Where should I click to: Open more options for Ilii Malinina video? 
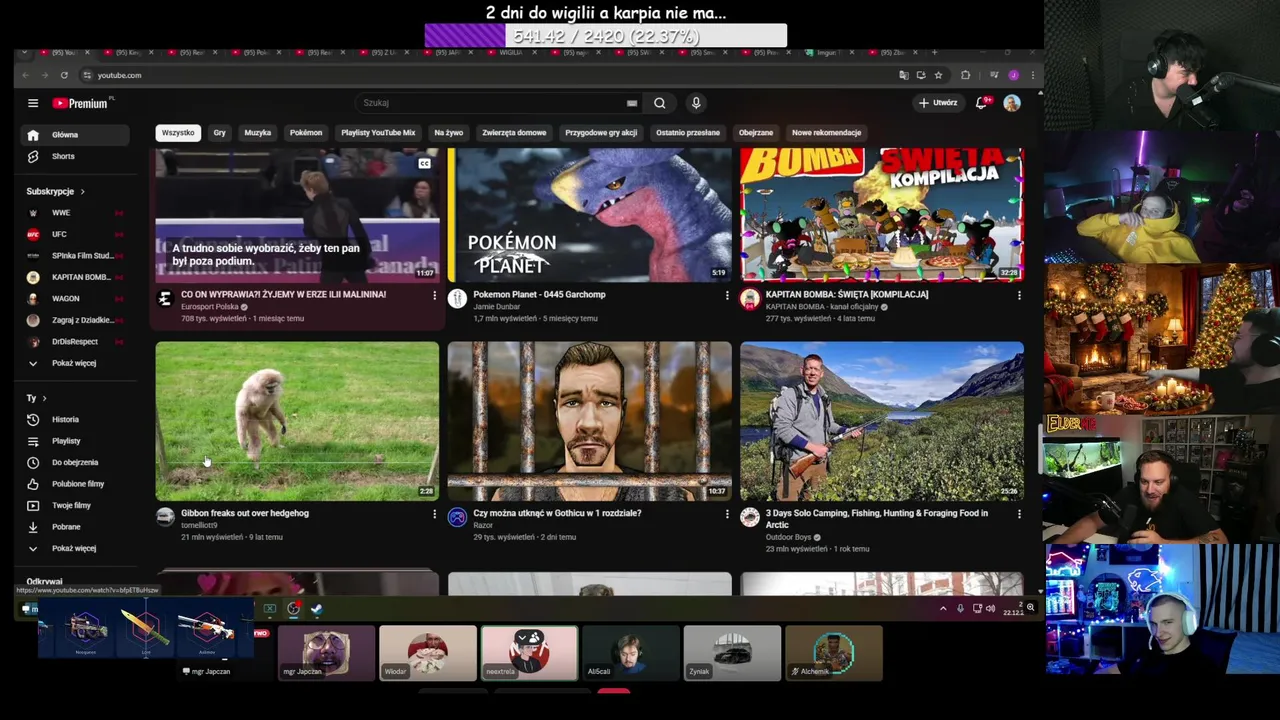(434, 295)
